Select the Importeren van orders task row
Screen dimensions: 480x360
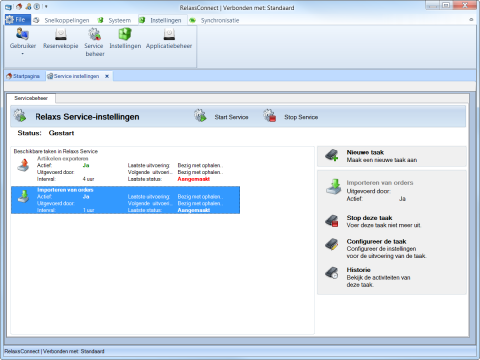(x=125, y=200)
